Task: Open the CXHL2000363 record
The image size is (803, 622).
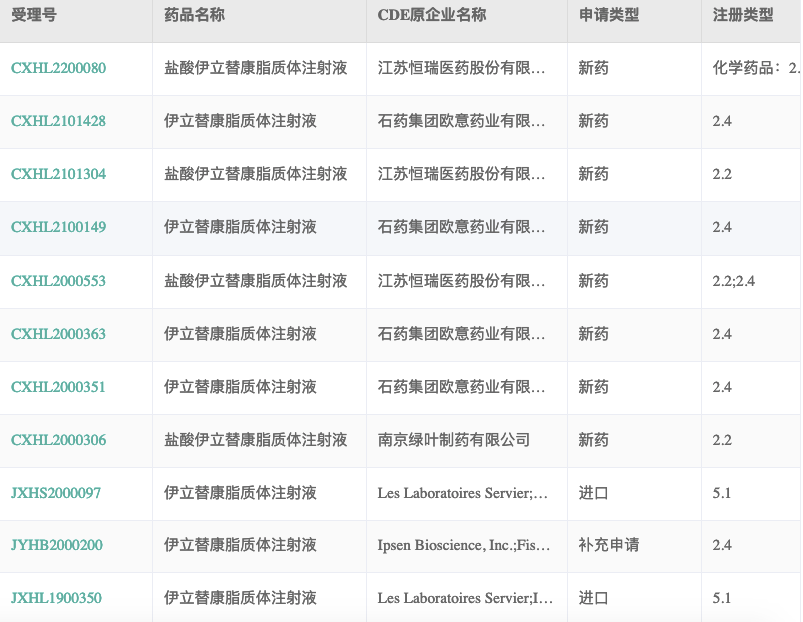Action: 58,334
